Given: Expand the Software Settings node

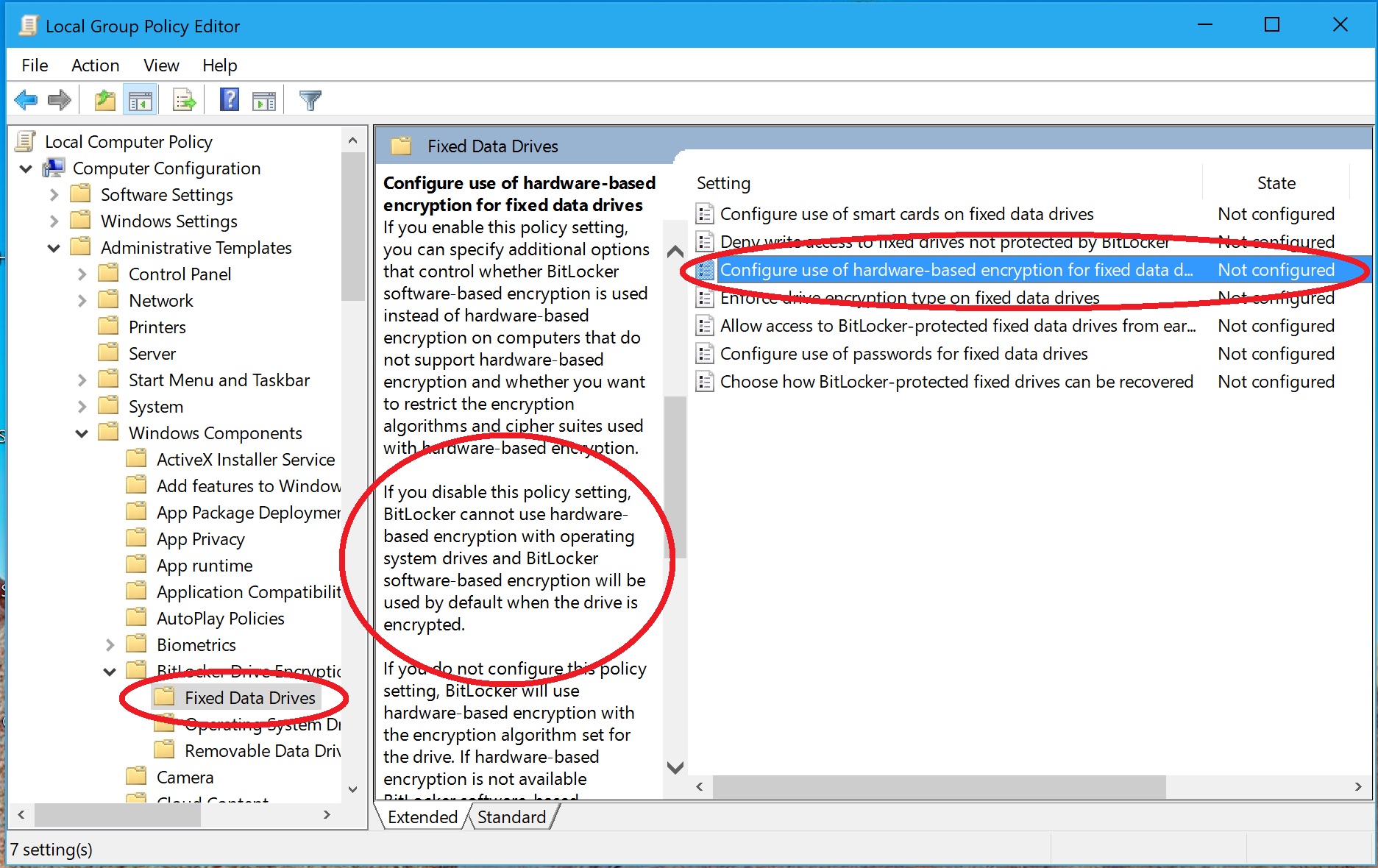Looking at the screenshot, I should (x=54, y=195).
